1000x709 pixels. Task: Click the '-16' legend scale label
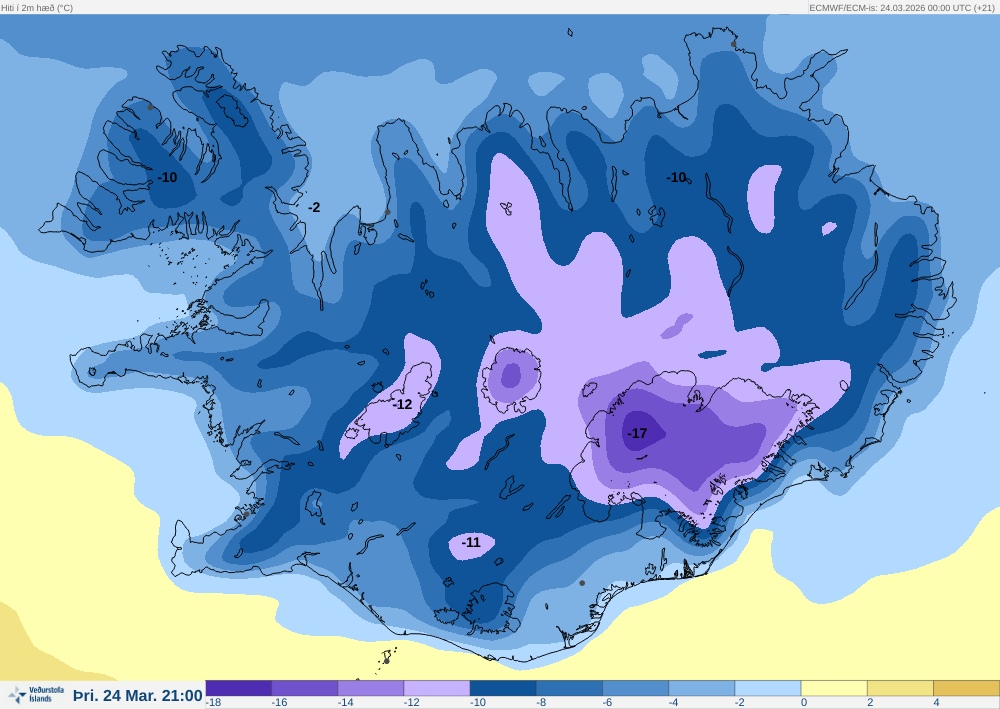point(279,703)
